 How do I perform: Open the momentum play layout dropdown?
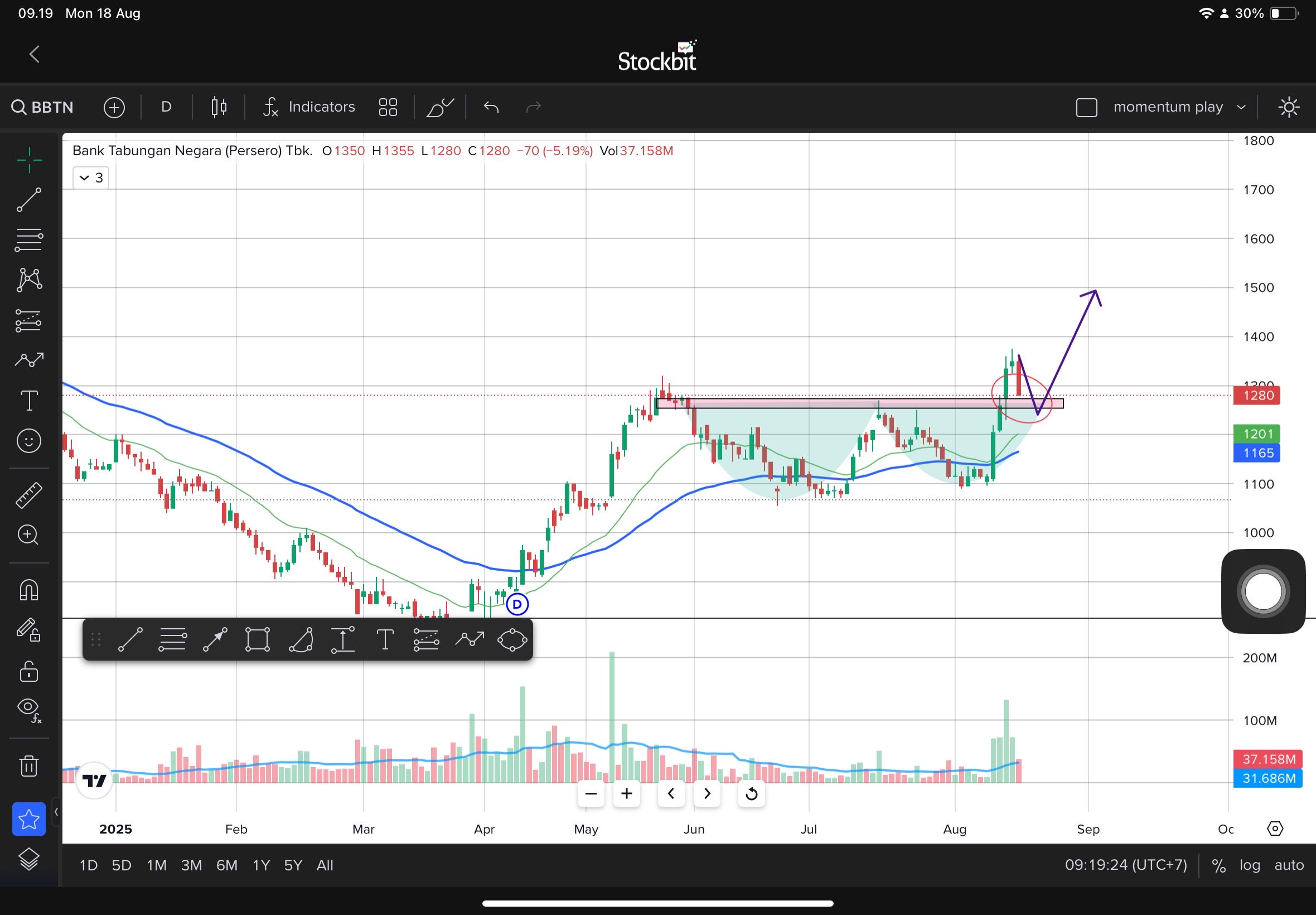(1179, 107)
